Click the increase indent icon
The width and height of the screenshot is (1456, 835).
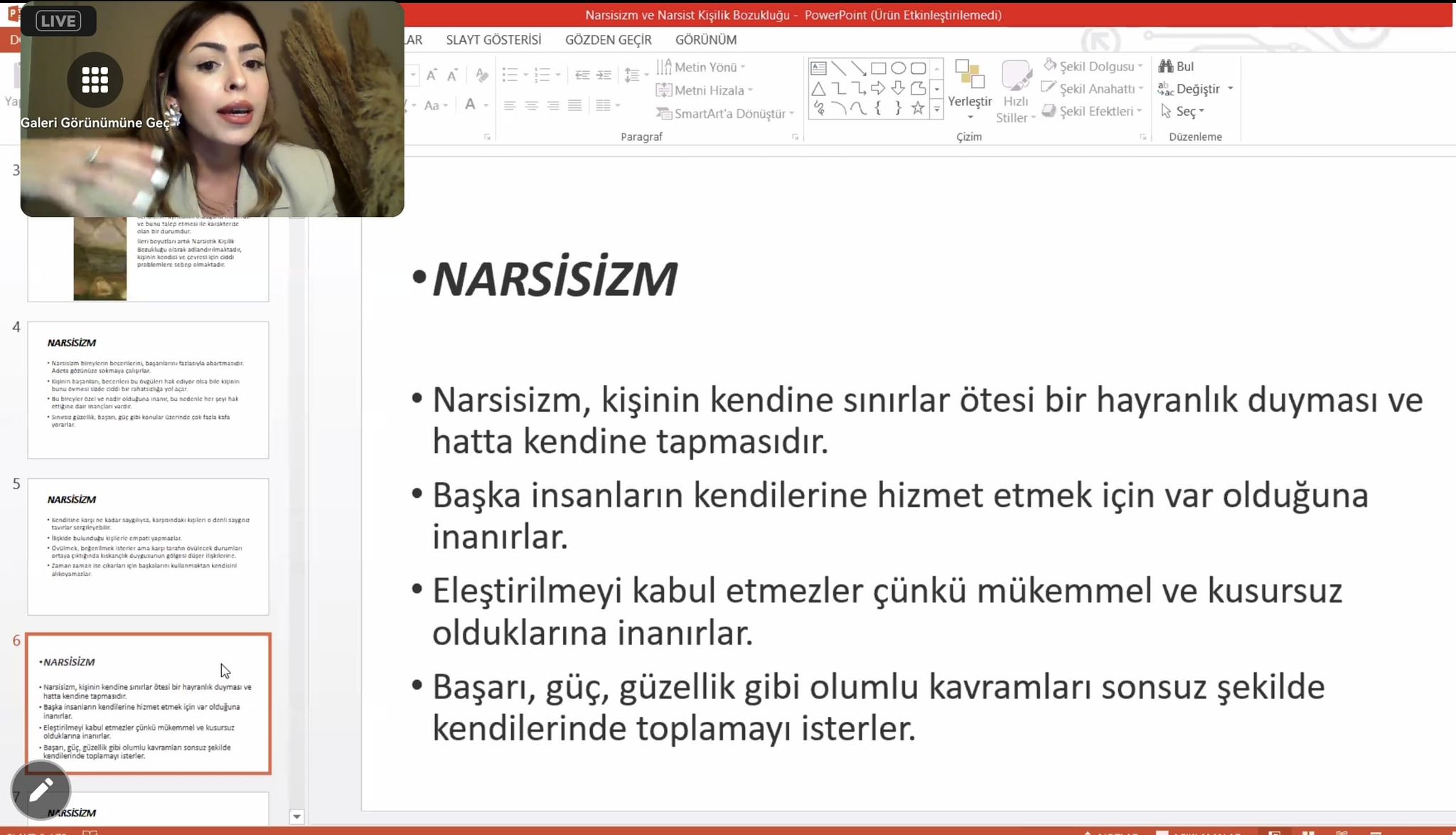coord(604,75)
